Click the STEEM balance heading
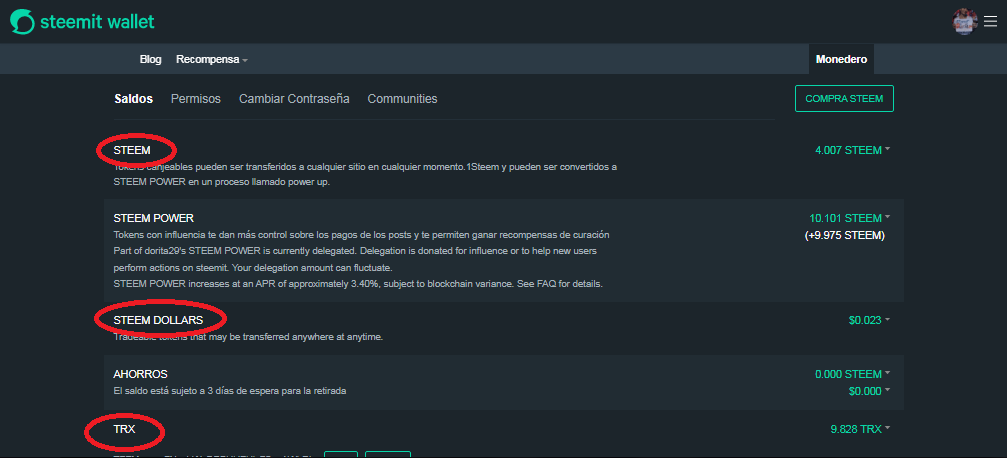This screenshot has width=1007, height=458. 132,150
